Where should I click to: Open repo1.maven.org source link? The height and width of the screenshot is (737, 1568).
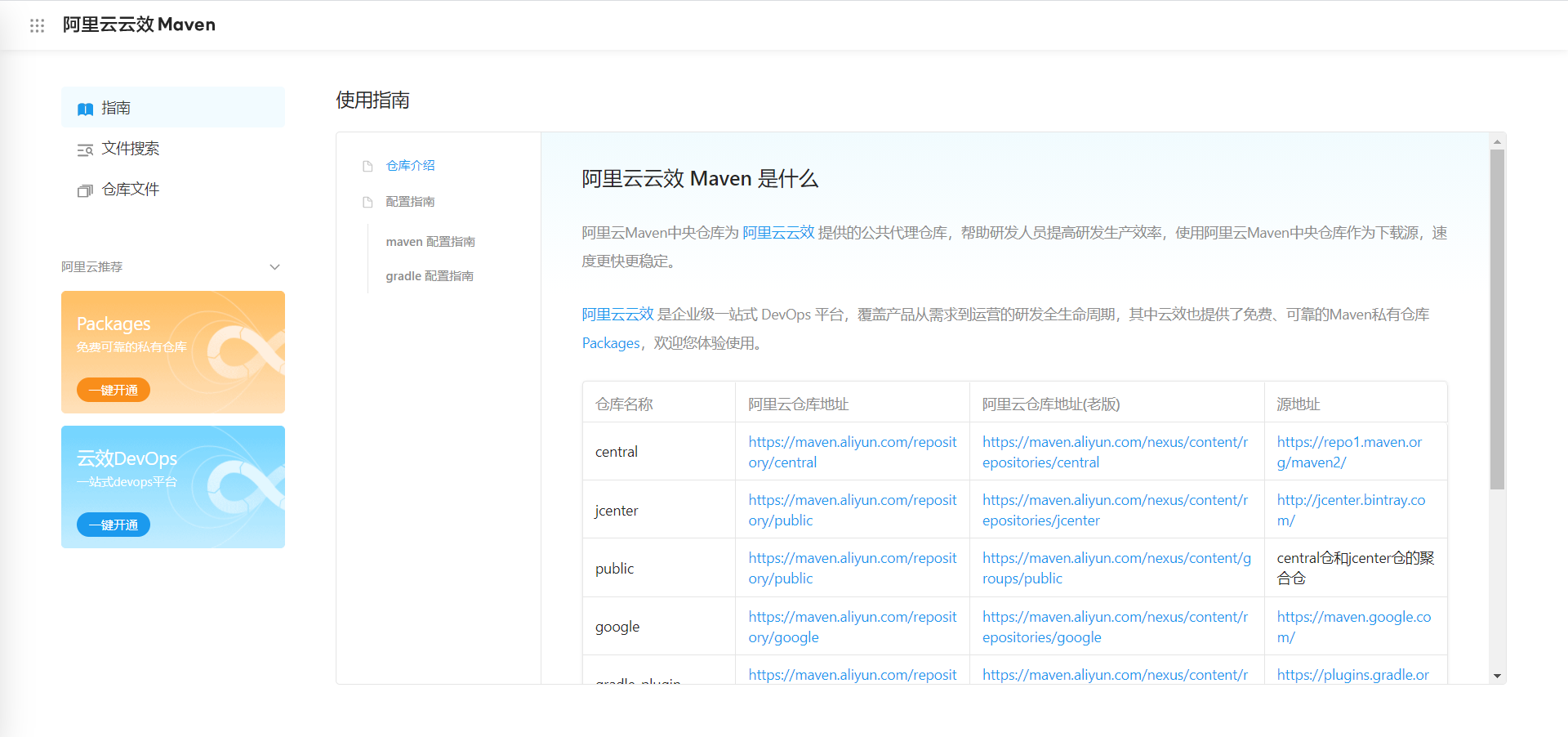pos(1349,452)
